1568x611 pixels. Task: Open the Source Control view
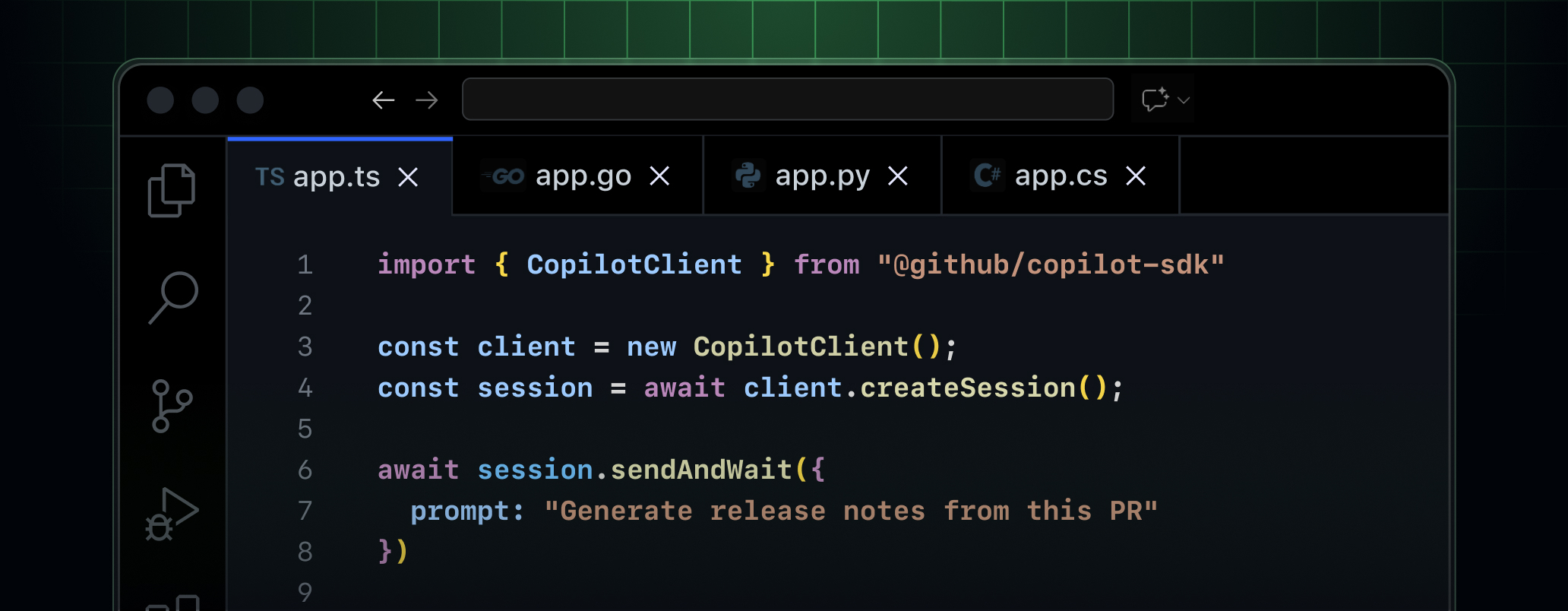[x=172, y=405]
